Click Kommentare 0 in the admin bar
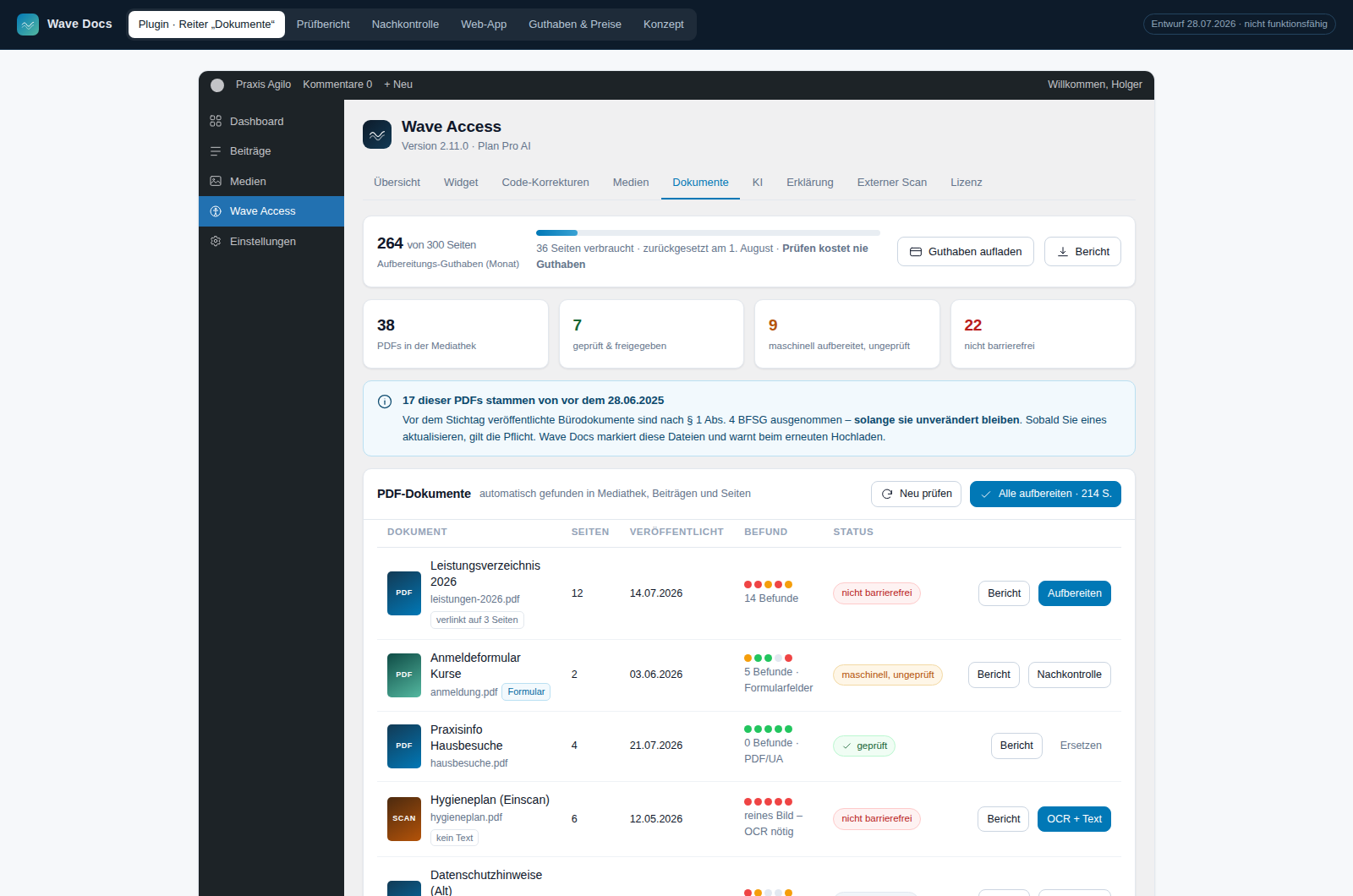This screenshot has width=1353, height=896. pos(337,85)
